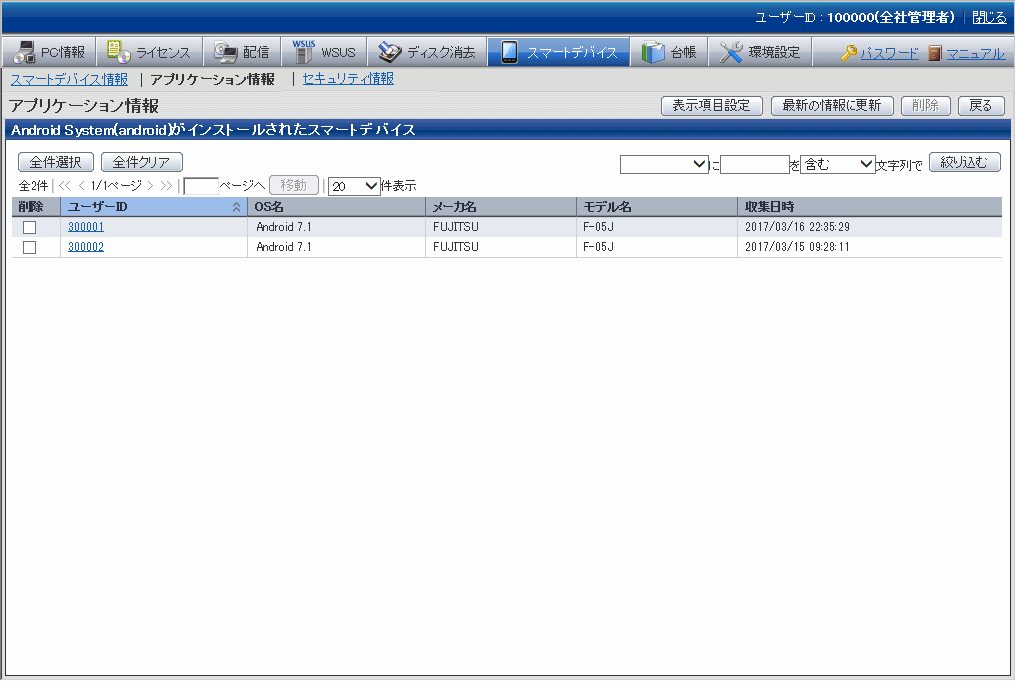Click the 最新の情報に更新 button
The width and height of the screenshot is (1015, 683).
(831, 106)
